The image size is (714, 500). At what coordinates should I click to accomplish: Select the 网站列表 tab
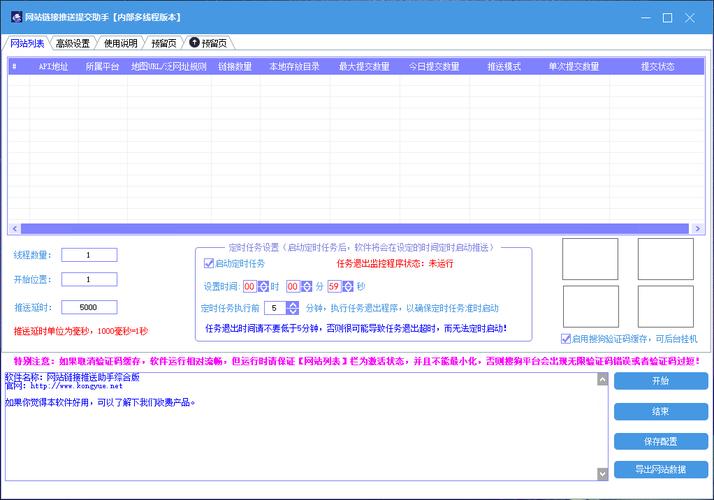(27, 43)
